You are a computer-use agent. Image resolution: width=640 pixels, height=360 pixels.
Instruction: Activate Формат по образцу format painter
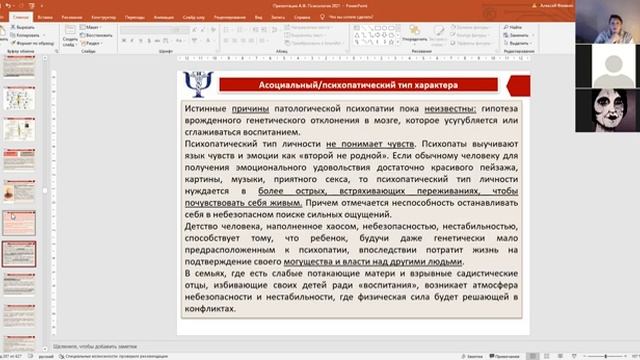click(x=32, y=43)
